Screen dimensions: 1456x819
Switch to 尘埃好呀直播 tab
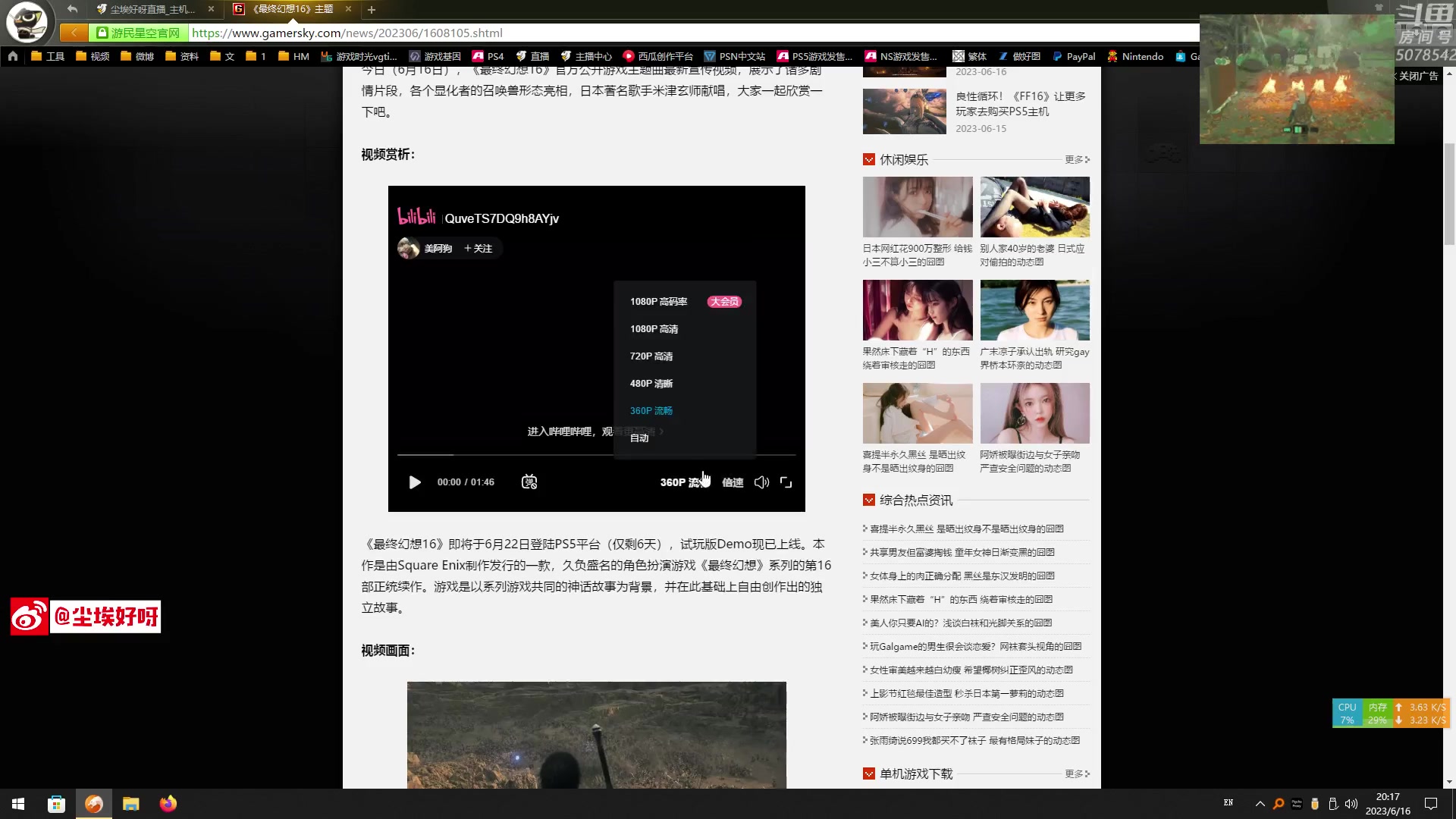152,9
